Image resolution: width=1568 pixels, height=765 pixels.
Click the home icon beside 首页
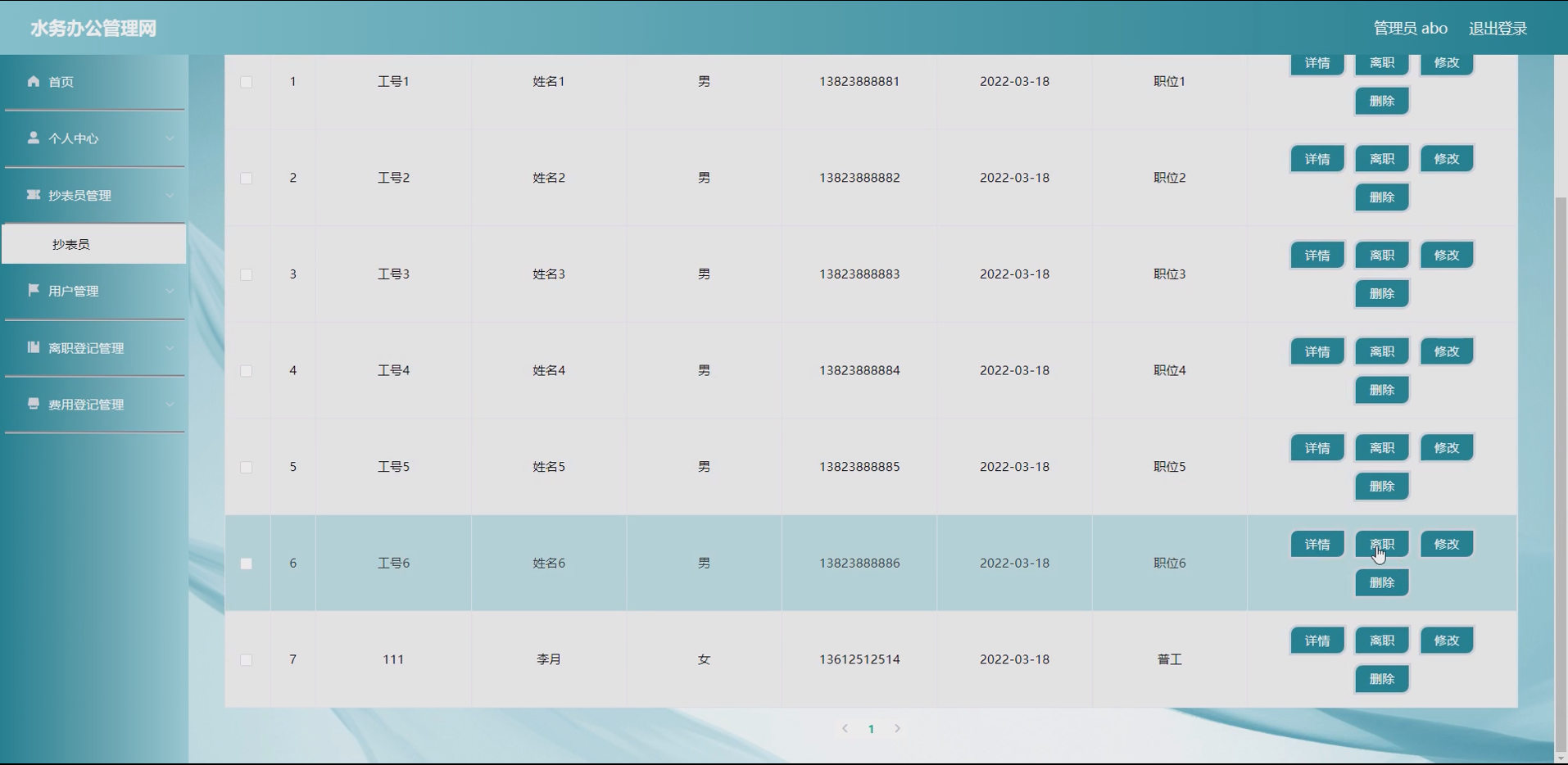[x=34, y=81]
